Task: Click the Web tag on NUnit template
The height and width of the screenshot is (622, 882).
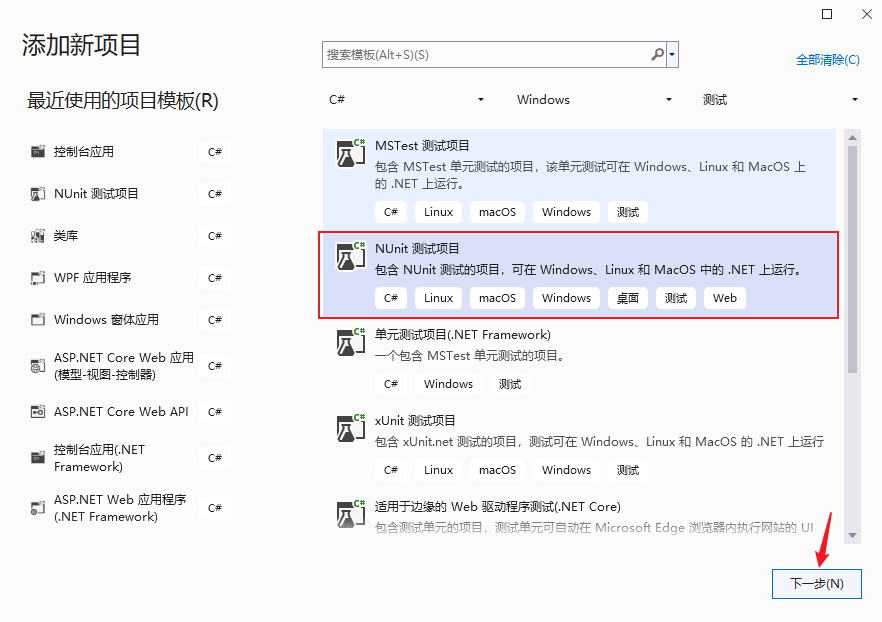Action: (x=724, y=298)
